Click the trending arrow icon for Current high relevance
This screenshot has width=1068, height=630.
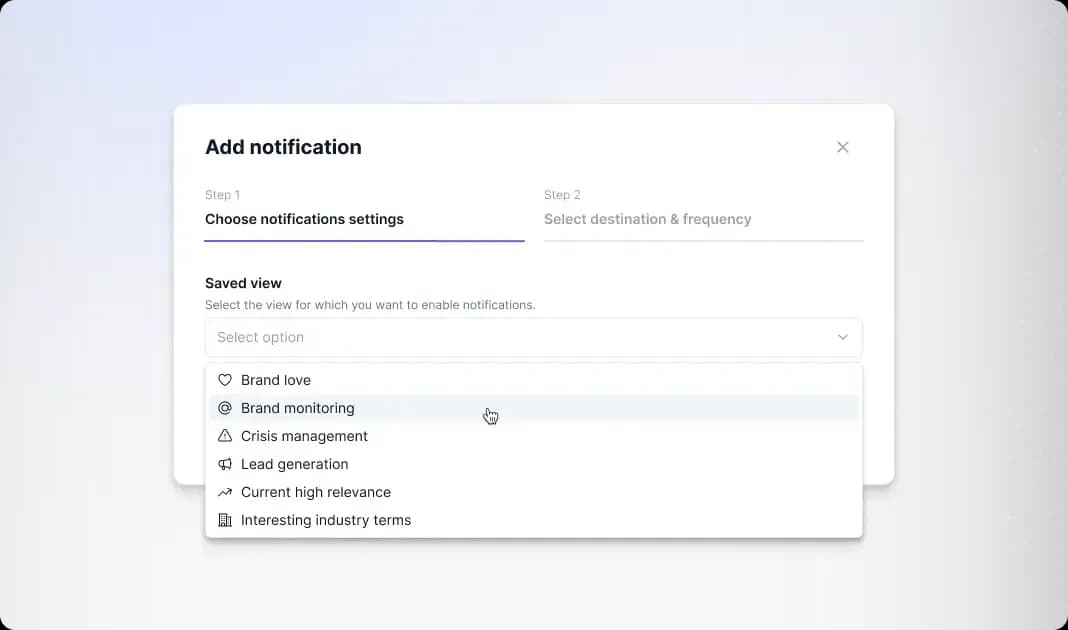[224, 492]
